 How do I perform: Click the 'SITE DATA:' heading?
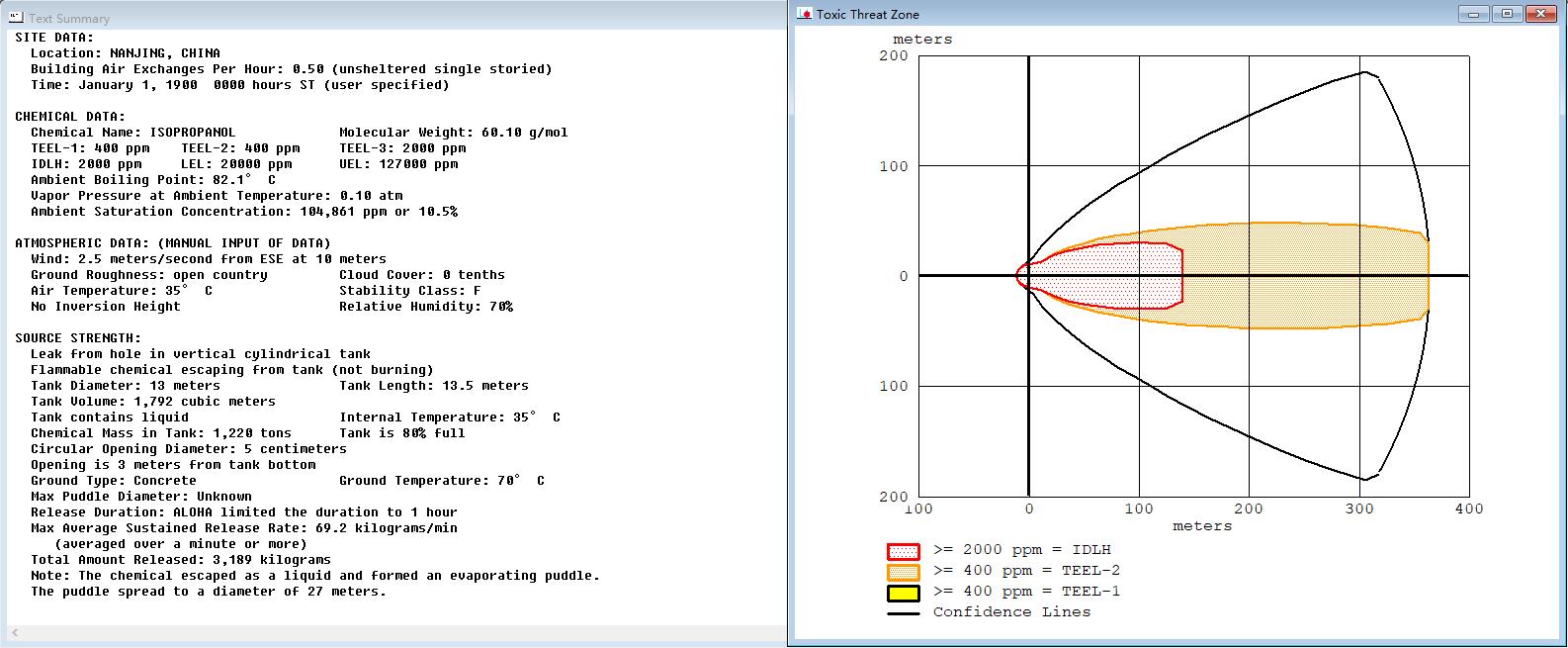[54, 38]
